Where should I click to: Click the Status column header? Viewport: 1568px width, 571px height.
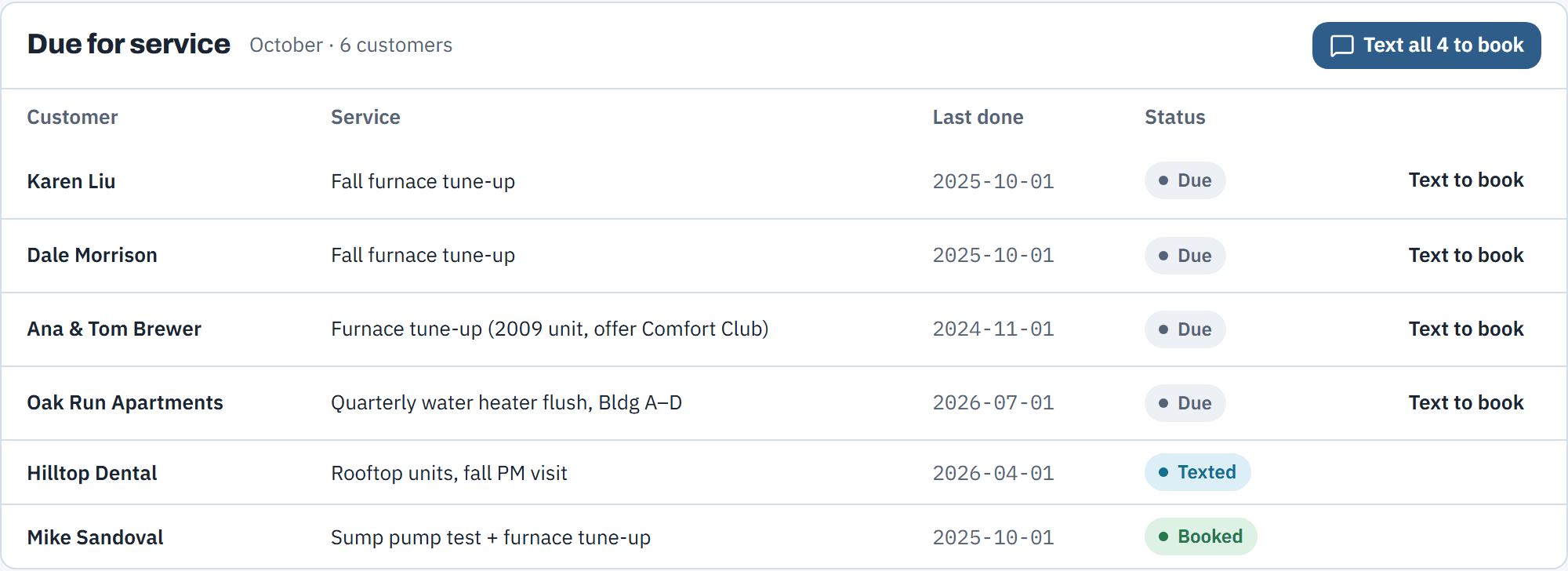[1174, 118]
